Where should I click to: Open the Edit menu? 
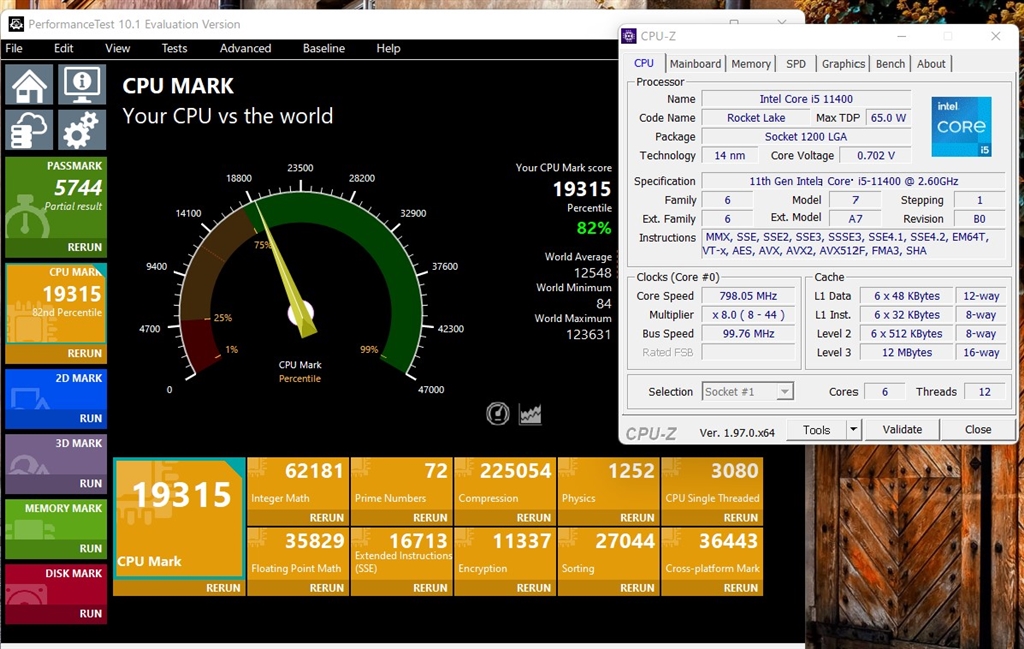(63, 48)
